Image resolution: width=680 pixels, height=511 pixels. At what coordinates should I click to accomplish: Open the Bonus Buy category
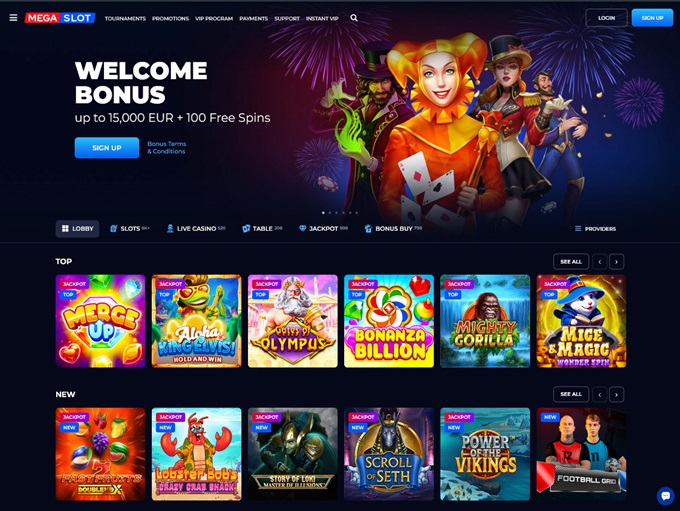[x=393, y=229]
